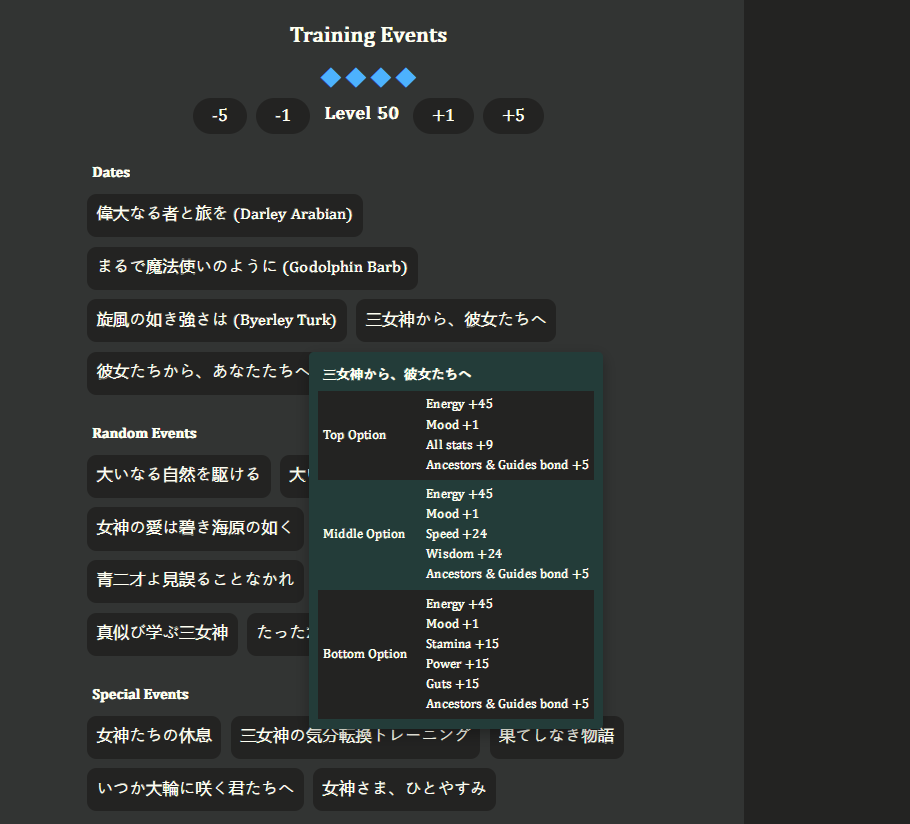This screenshot has height=824, width=910.
Task: Click the 三女神から、彼女たちへ event button
Action: click(x=456, y=320)
